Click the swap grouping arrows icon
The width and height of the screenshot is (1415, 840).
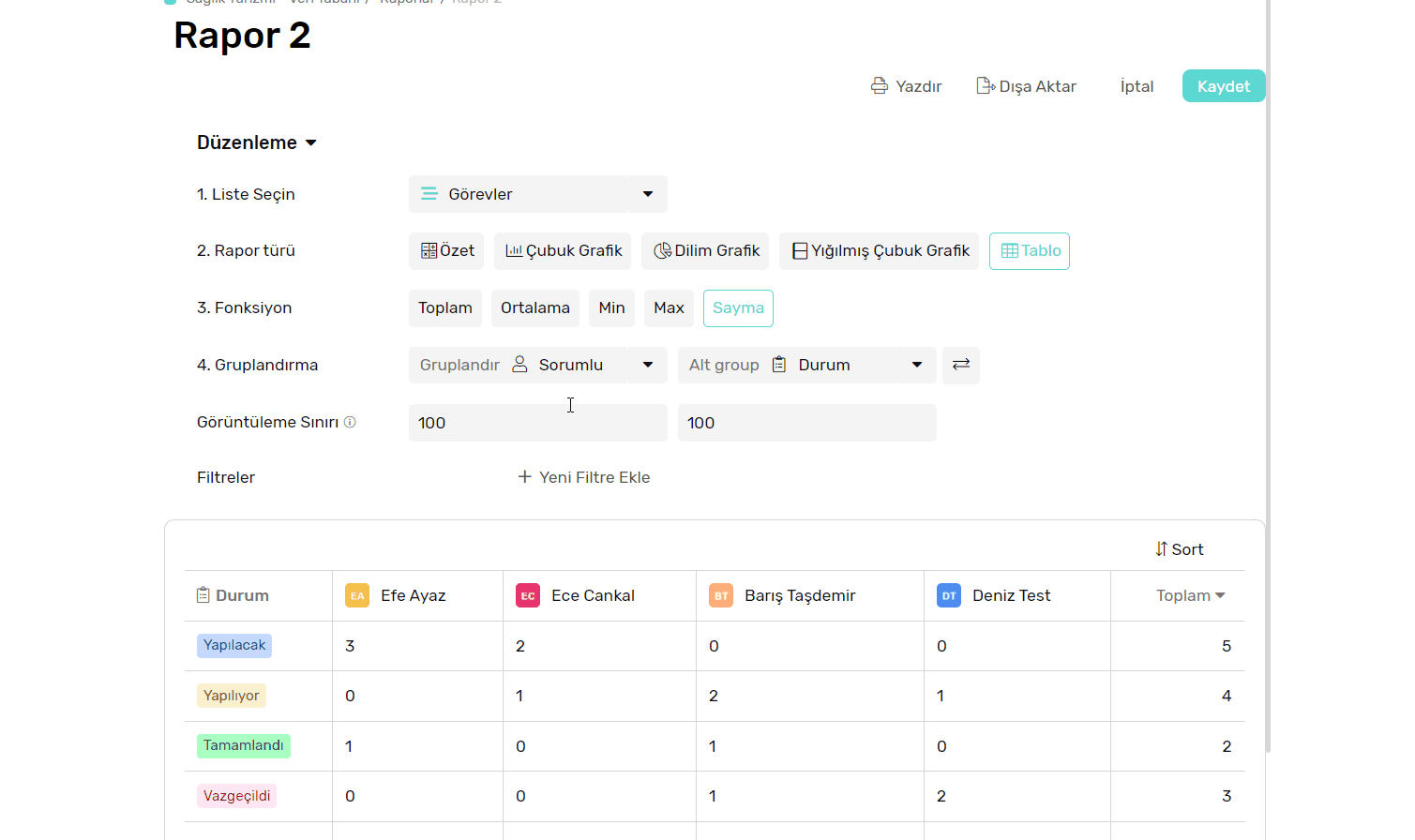pyautogui.click(x=961, y=365)
